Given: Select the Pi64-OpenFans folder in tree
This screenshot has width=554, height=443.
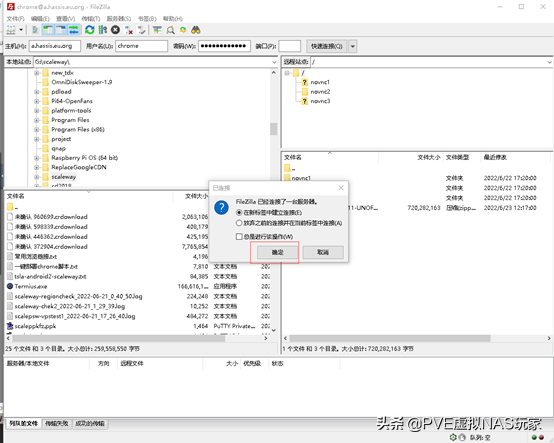Looking at the screenshot, I should pos(72,101).
